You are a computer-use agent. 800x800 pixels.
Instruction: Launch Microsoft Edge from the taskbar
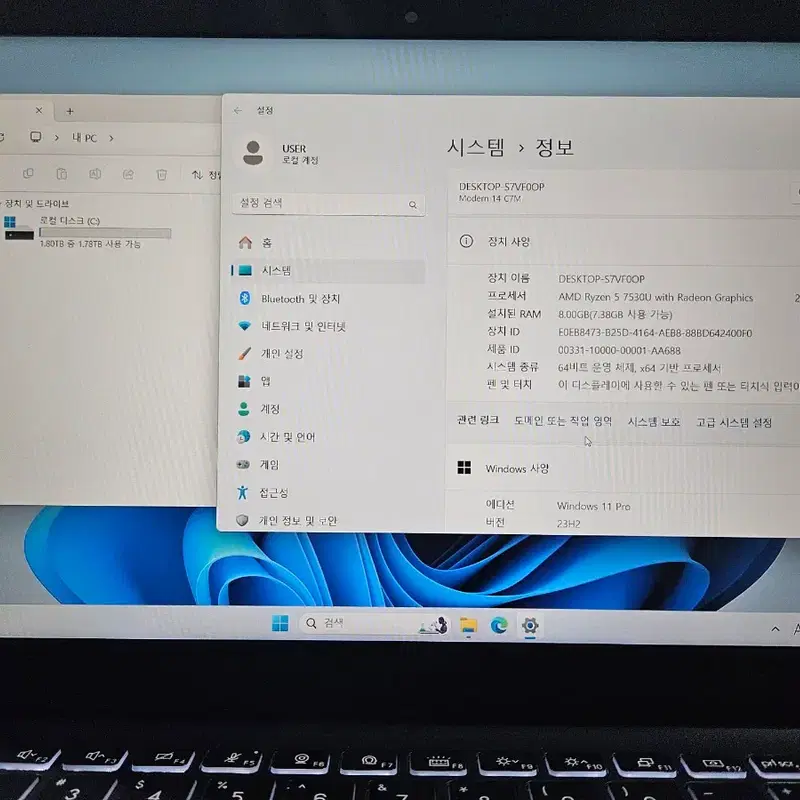pyautogui.click(x=499, y=626)
